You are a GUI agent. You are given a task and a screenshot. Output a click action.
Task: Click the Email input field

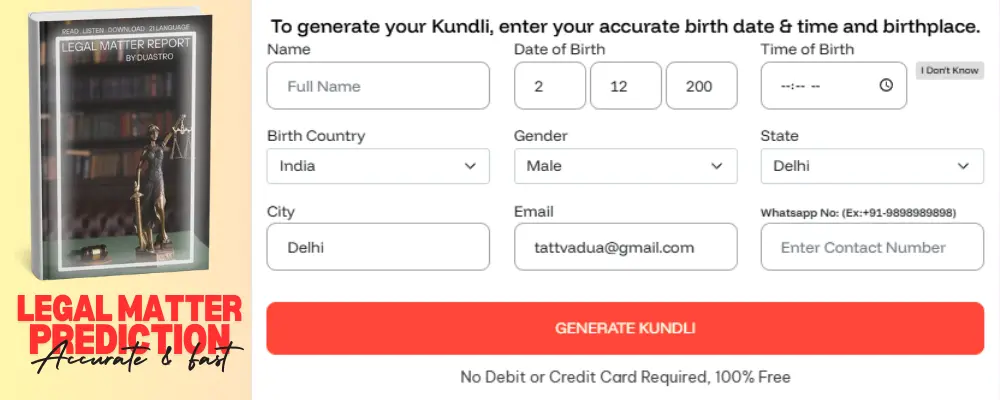pyautogui.click(x=625, y=247)
